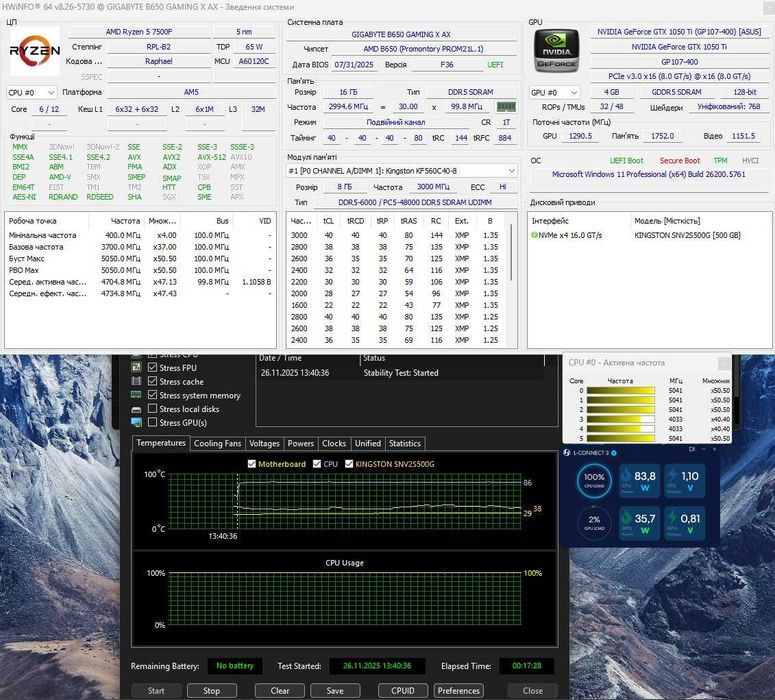Screen dimensions: 775x700
Task: Click the 'UEFI Boot' label
Action: pyautogui.click(x=626, y=161)
